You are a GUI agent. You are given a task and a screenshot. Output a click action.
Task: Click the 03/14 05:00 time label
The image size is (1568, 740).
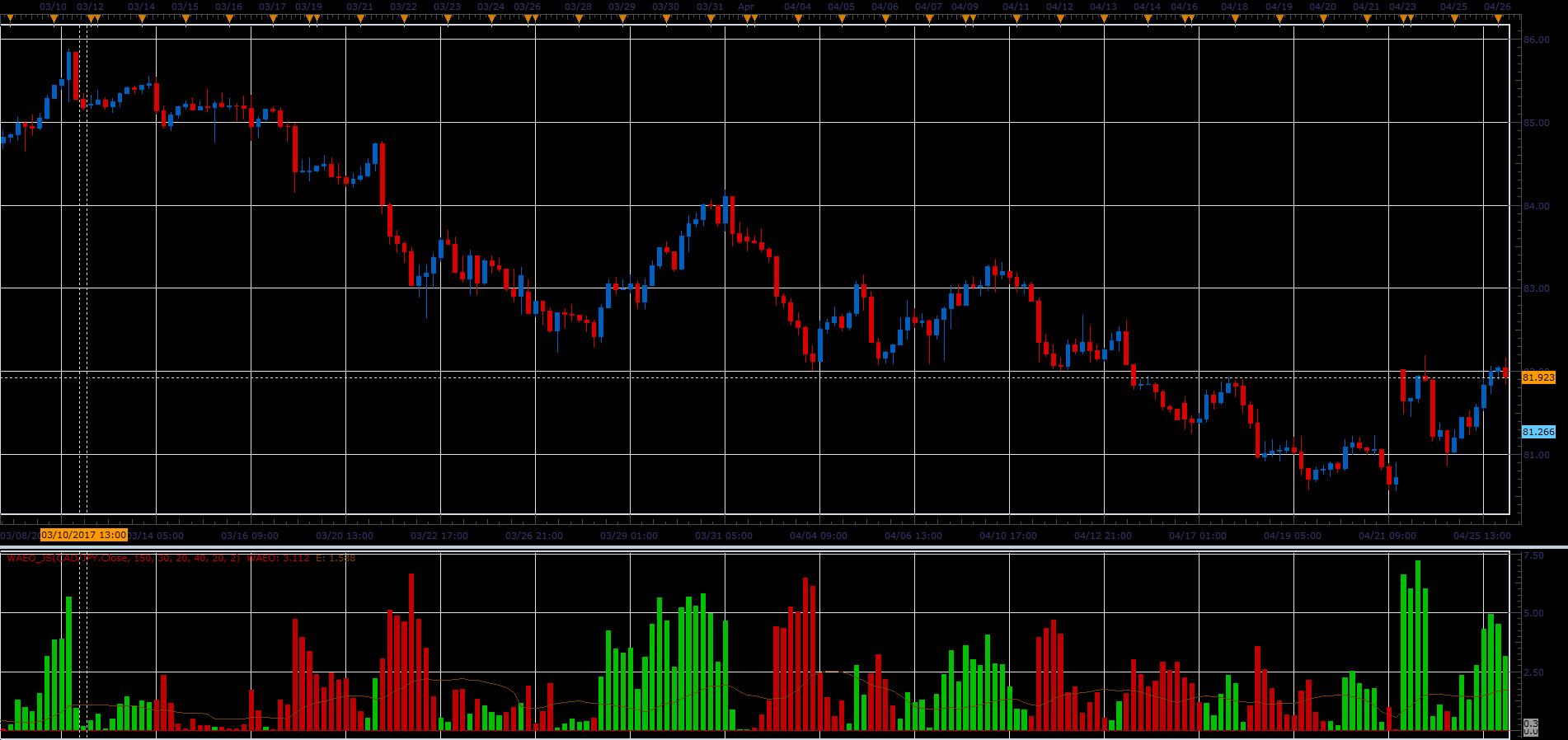(x=157, y=536)
